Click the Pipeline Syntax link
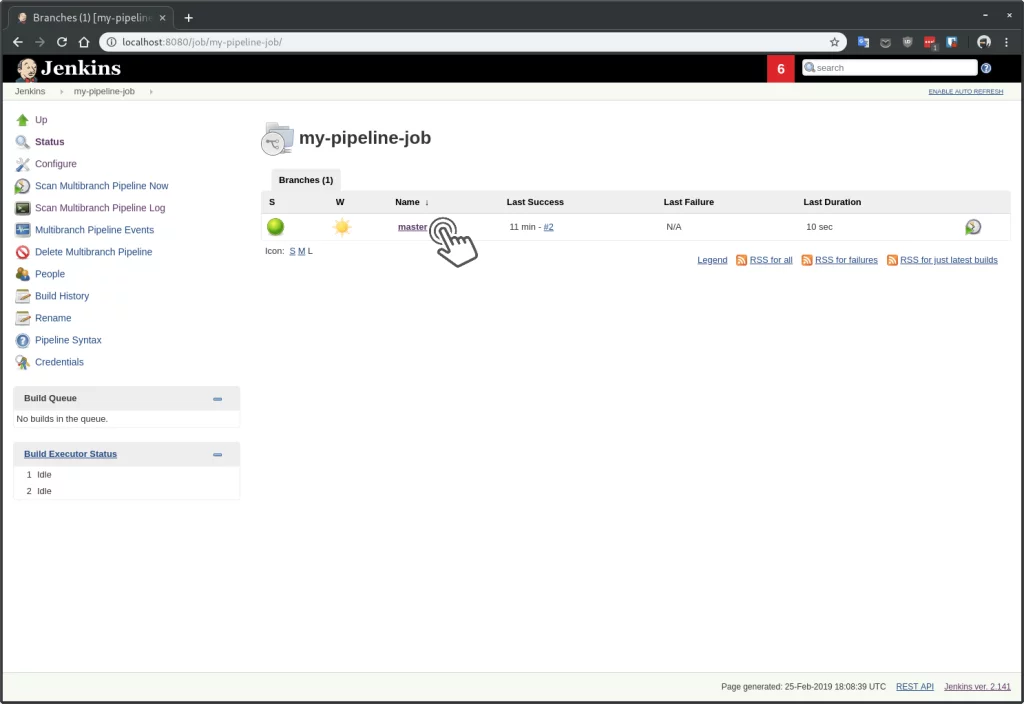1024x704 pixels. point(68,340)
